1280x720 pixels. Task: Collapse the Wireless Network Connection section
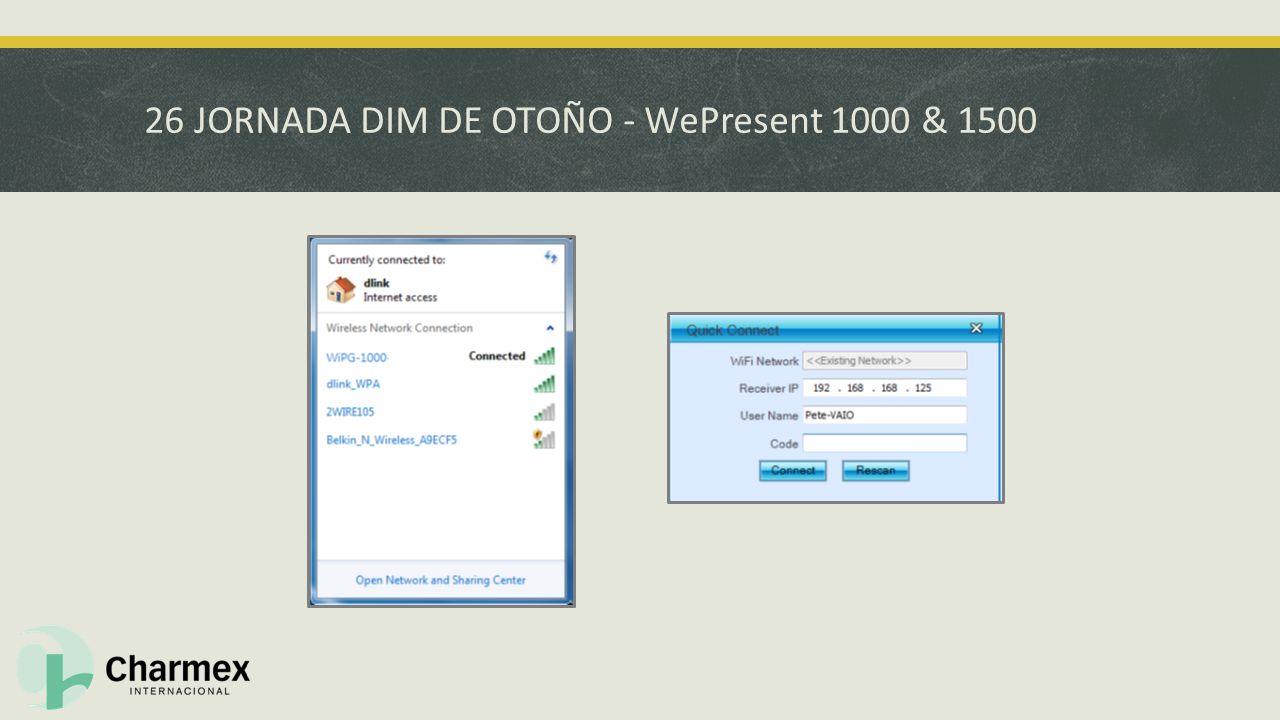pyautogui.click(x=550, y=328)
